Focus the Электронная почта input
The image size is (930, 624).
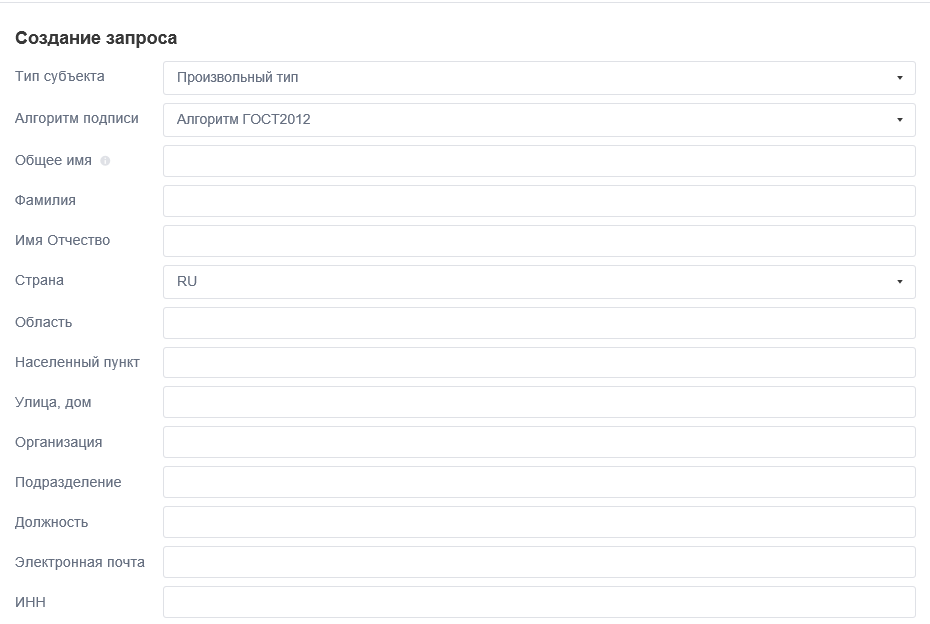point(539,562)
